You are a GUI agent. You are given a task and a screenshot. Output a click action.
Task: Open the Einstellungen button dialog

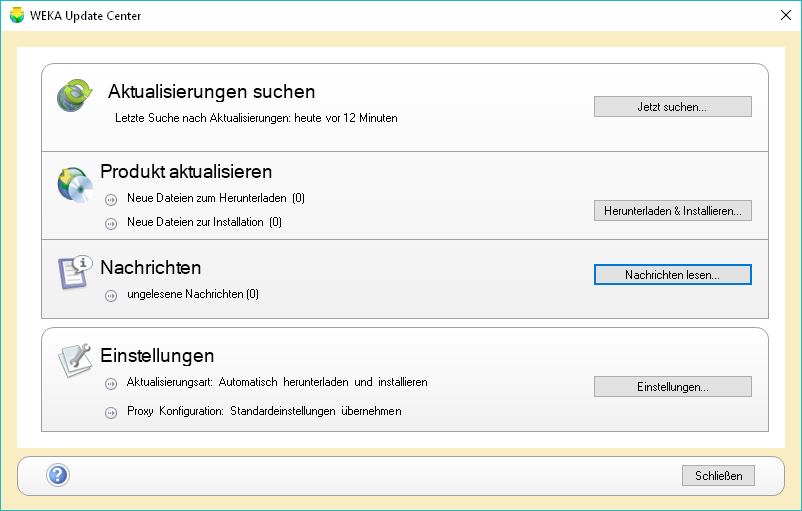click(x=672, y=387)
